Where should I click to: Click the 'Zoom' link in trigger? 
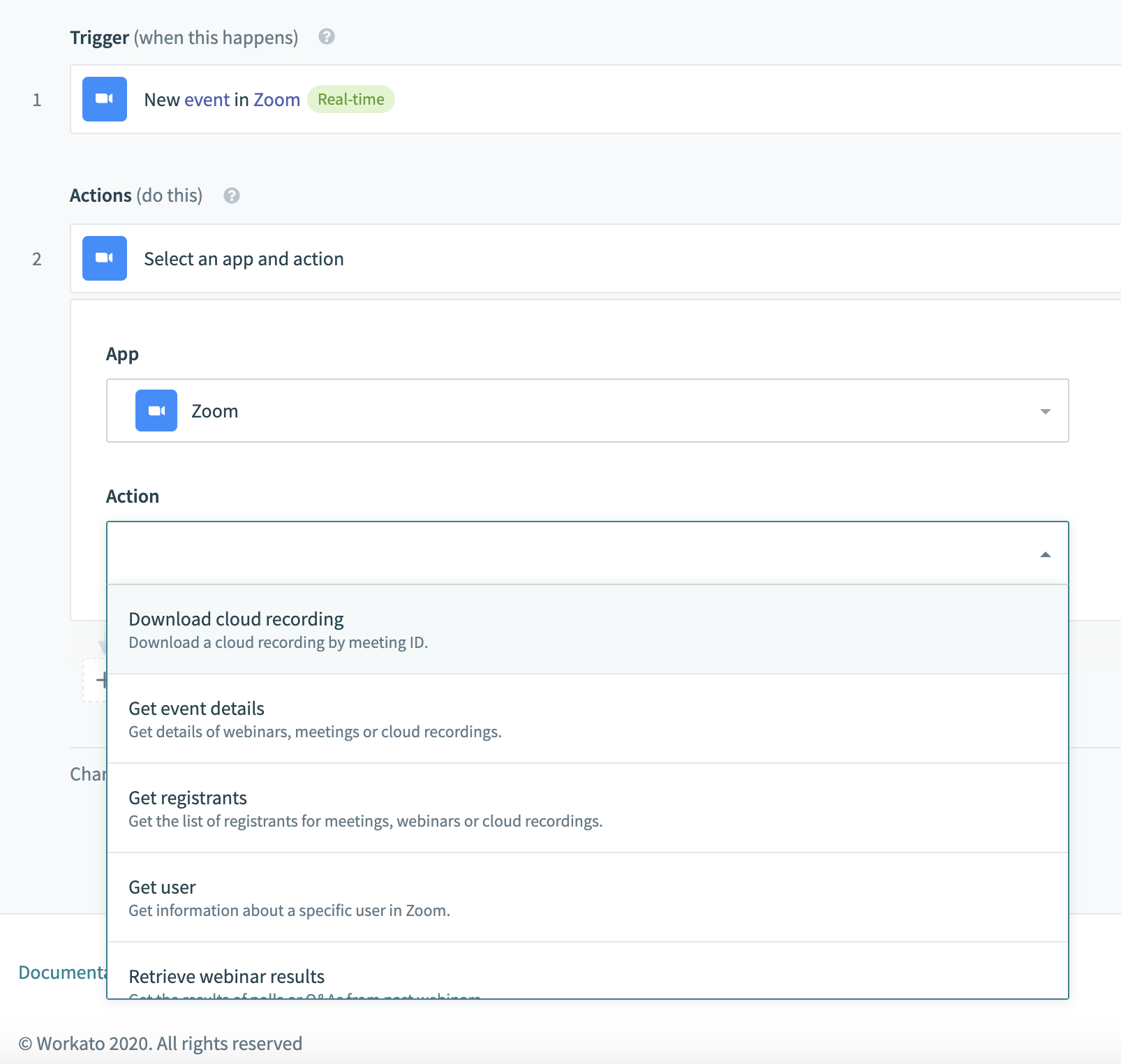276,100
